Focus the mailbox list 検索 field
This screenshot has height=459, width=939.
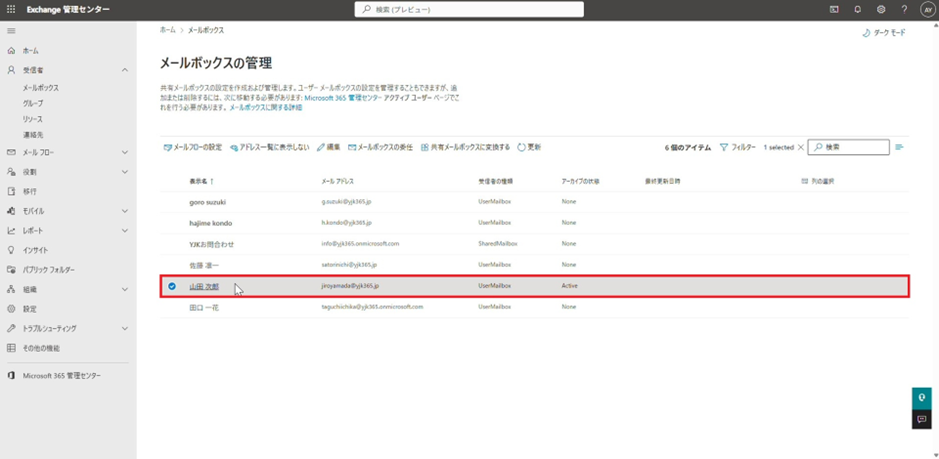coord(849,147)
